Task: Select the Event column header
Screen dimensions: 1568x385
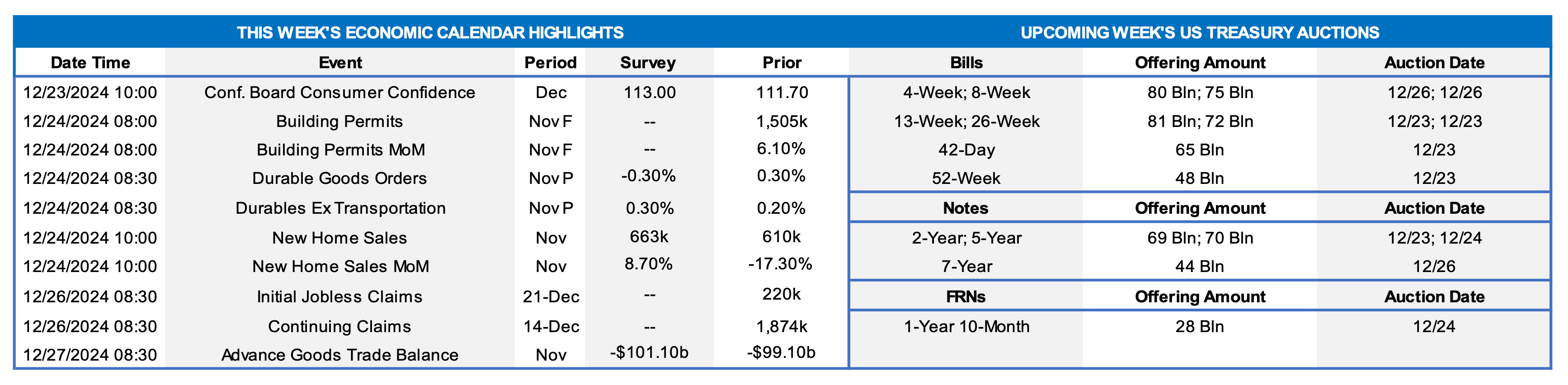Action: [x=340, y=63]
